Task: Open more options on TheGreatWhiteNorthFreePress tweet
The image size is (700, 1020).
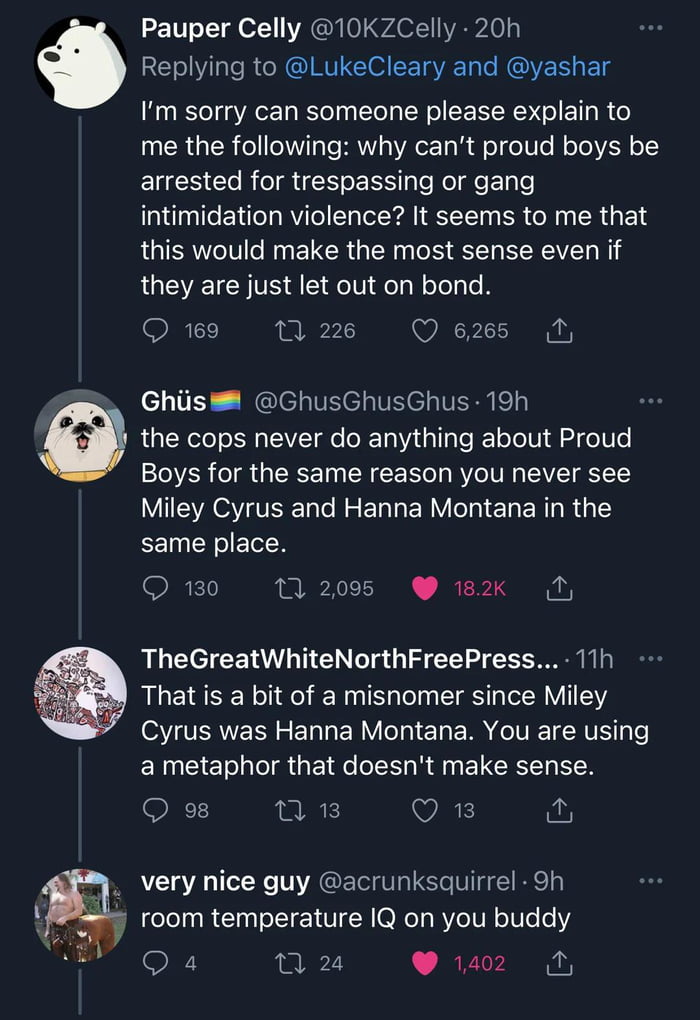Action: pyautogui.click(x=651, y=660)
